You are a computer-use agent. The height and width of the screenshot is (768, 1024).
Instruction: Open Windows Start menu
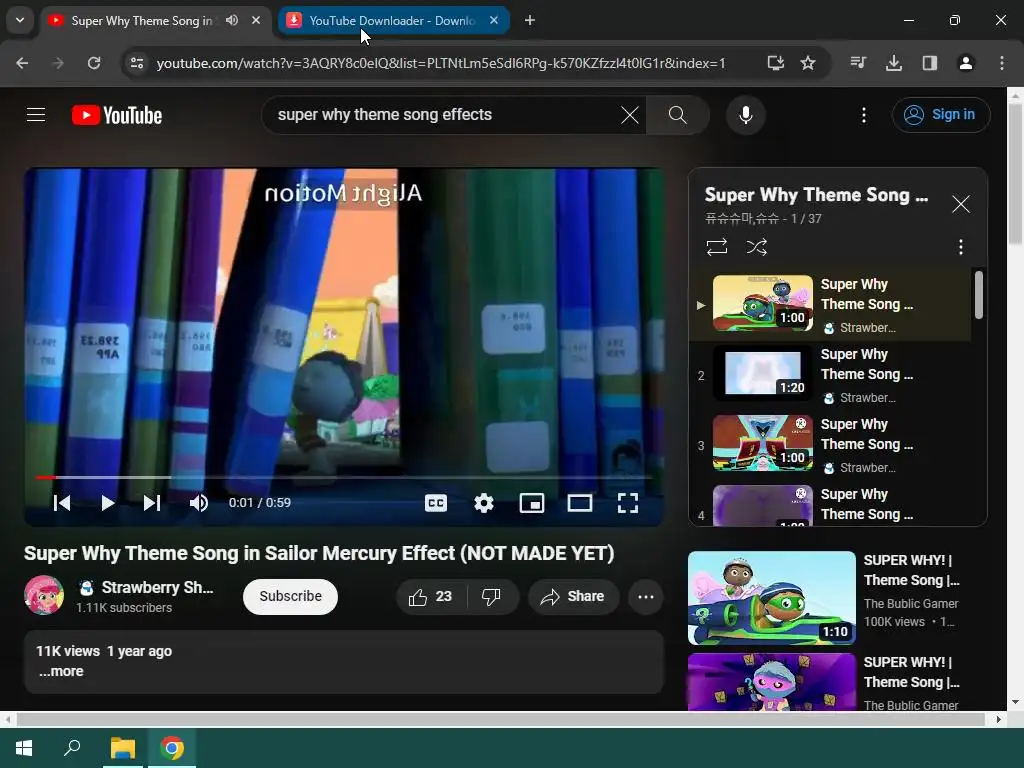tap(24, 748)
